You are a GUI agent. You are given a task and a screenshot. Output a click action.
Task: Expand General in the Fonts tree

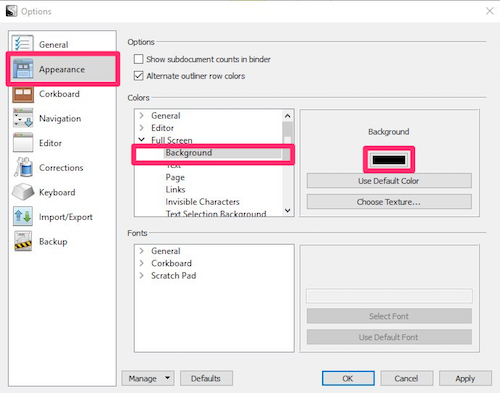coord(142,251)
